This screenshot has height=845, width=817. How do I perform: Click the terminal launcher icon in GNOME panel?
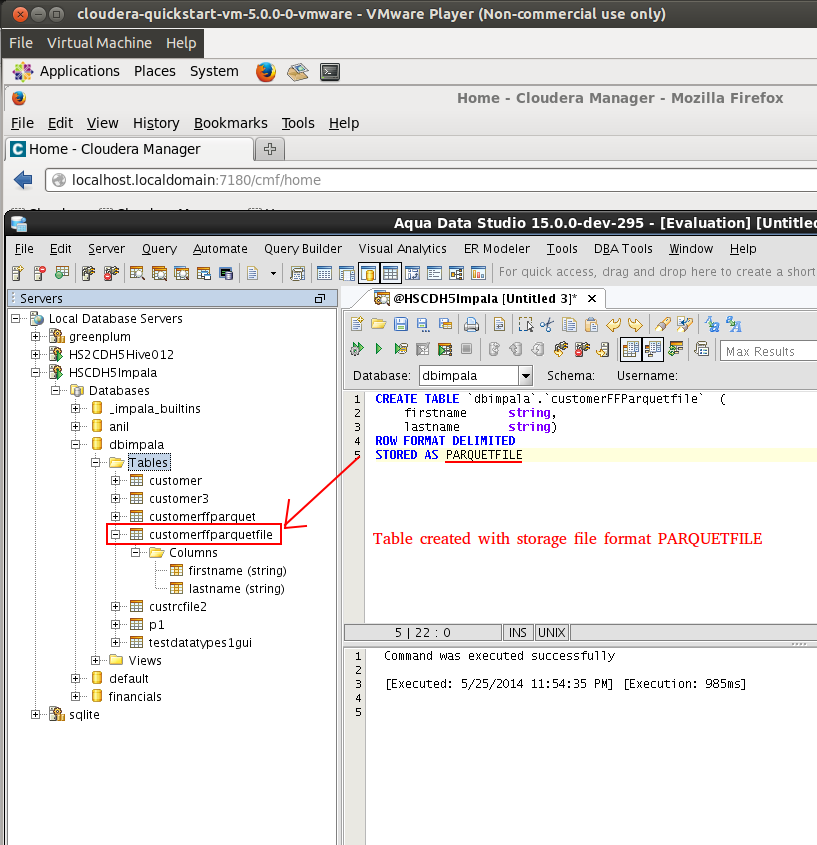tap(330, 72)
